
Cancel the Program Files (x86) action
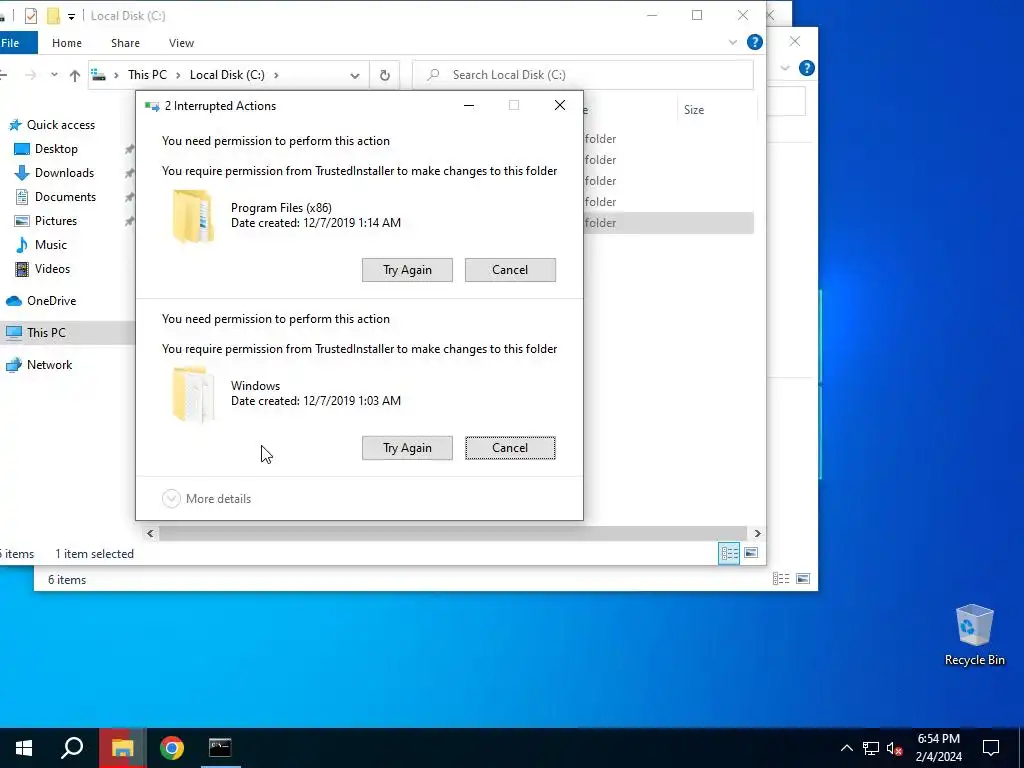(510, 270)
